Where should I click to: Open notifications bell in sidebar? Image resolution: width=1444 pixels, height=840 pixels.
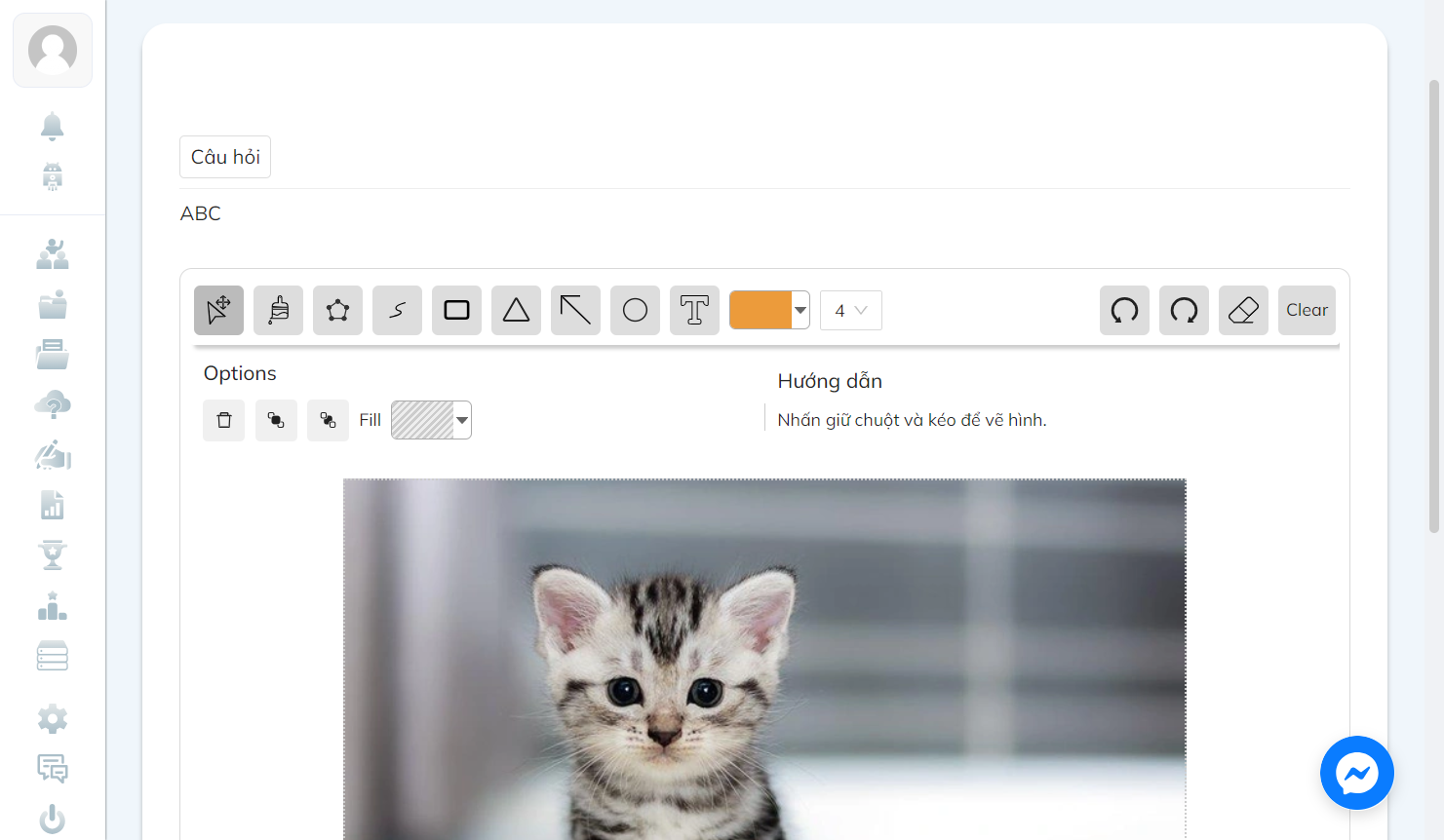(x=53, y=126)
